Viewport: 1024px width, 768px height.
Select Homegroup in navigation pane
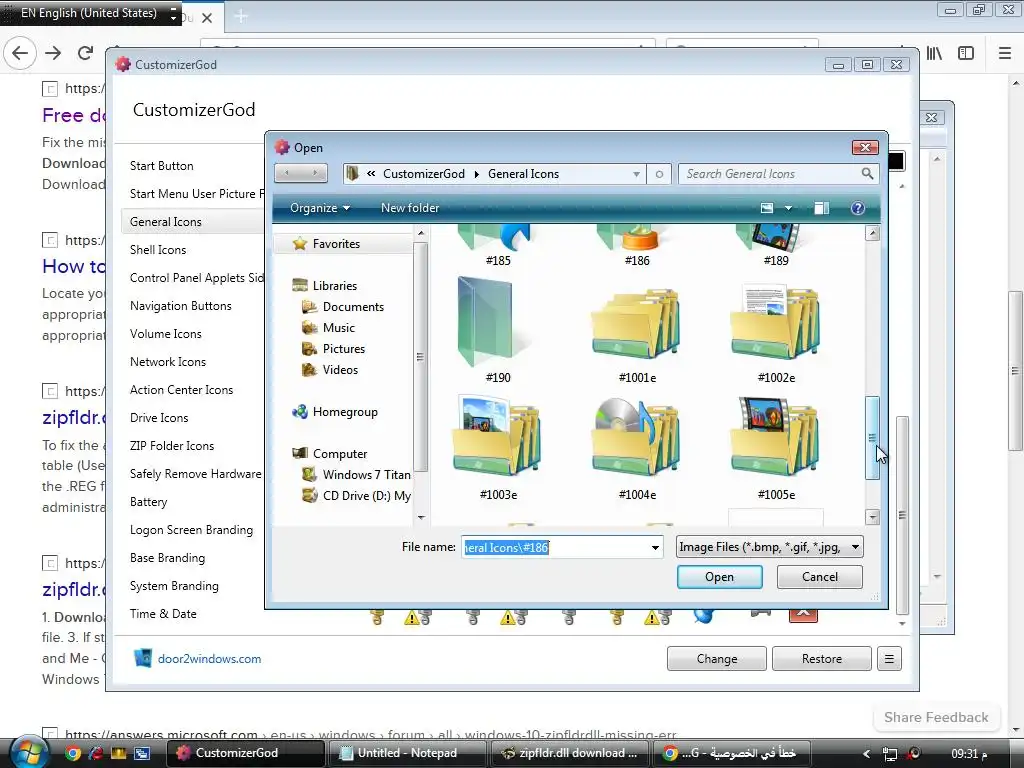click(x=345, y=411)
